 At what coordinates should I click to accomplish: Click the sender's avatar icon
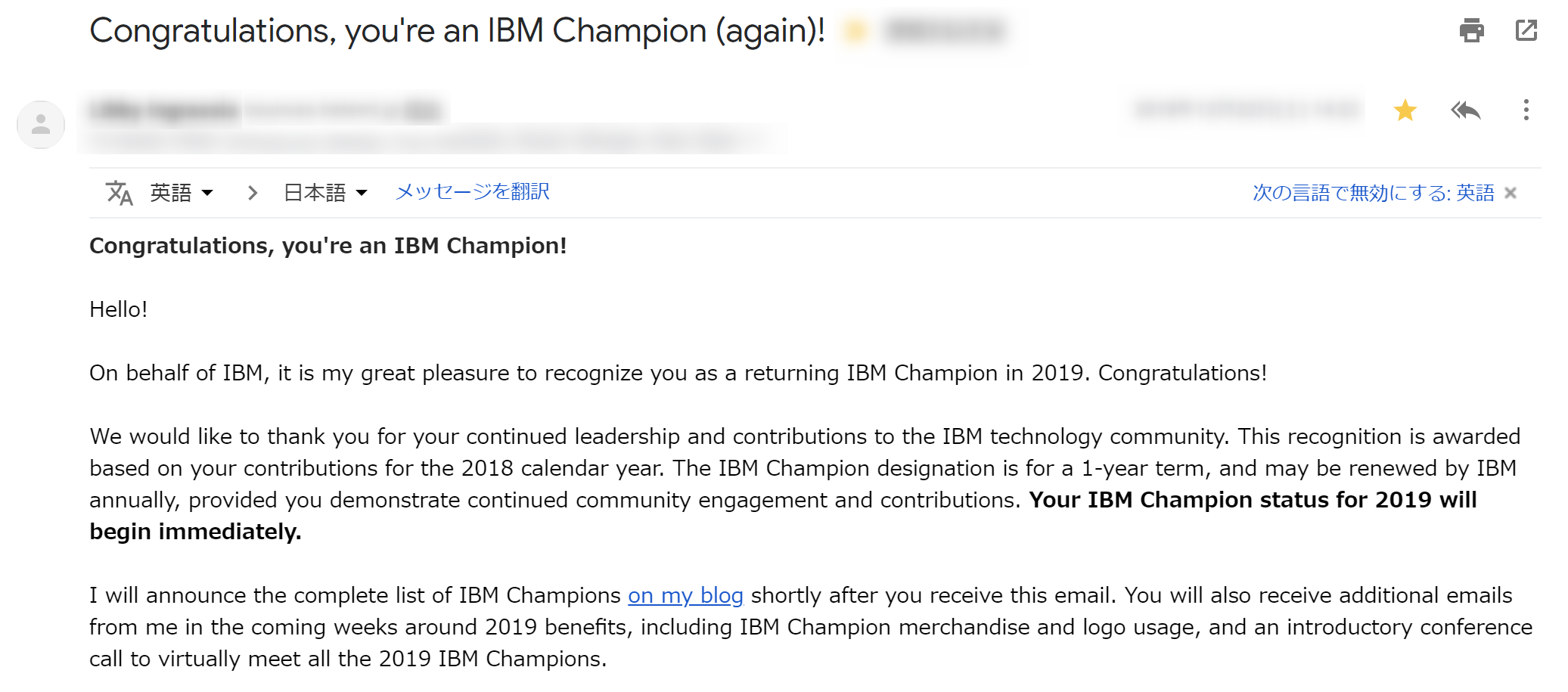point(41,125)
